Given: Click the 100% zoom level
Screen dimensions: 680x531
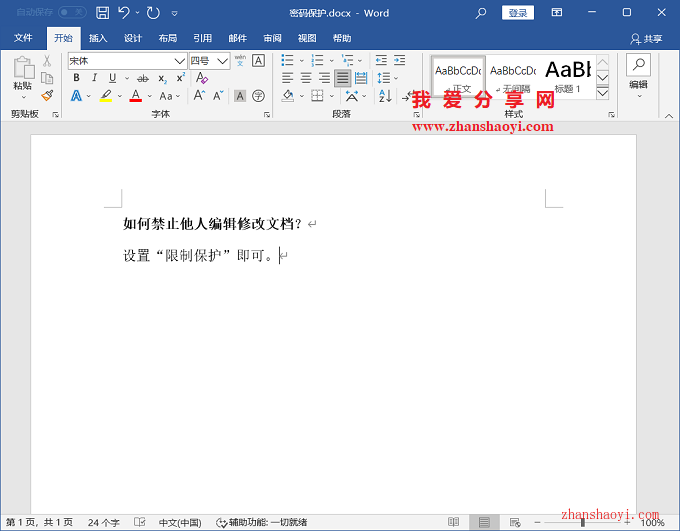Looking at the screenshot, I should [652, 522].
